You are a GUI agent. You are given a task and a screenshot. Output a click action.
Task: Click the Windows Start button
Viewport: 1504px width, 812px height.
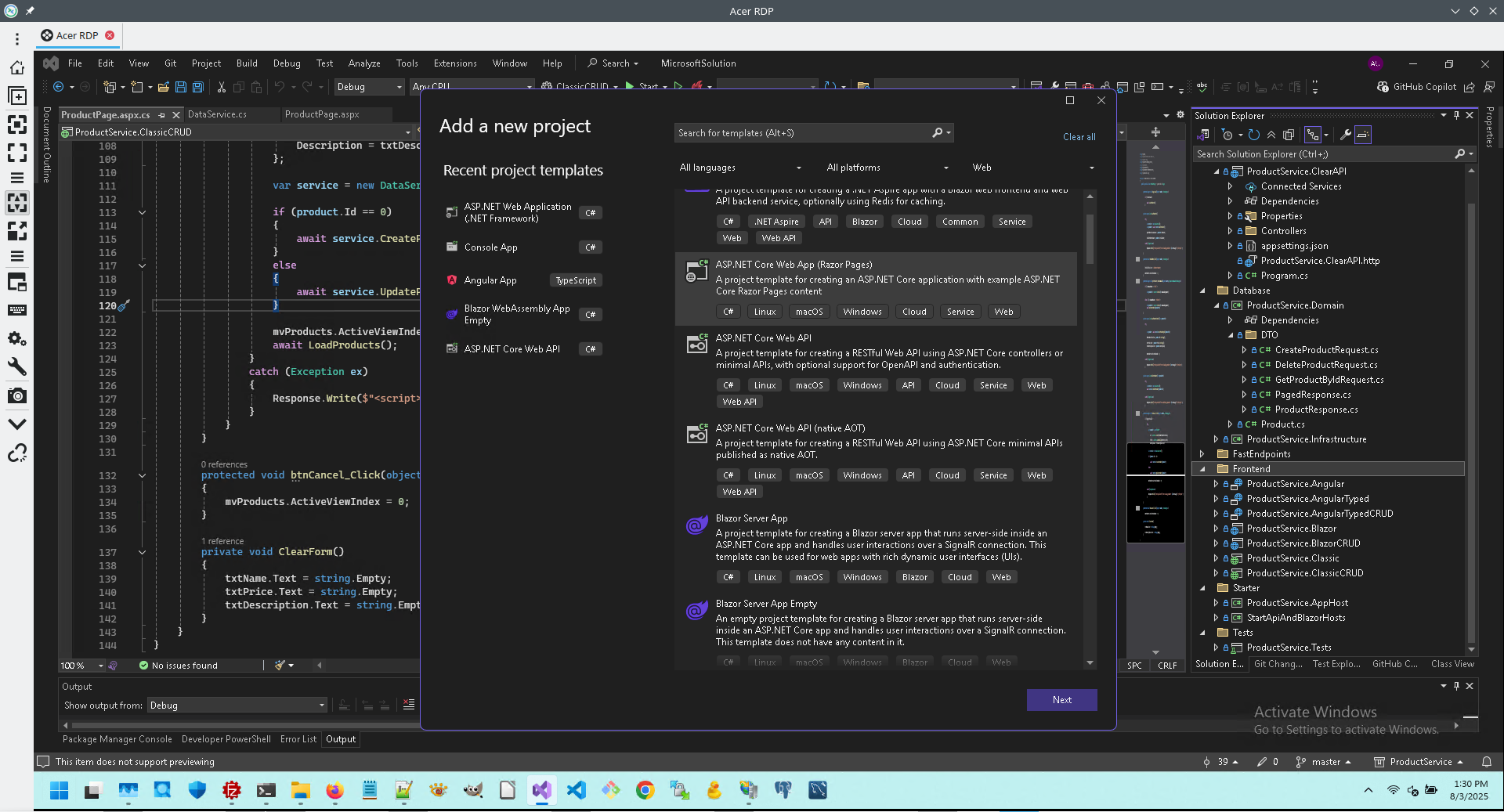click(x=59, y=790)
